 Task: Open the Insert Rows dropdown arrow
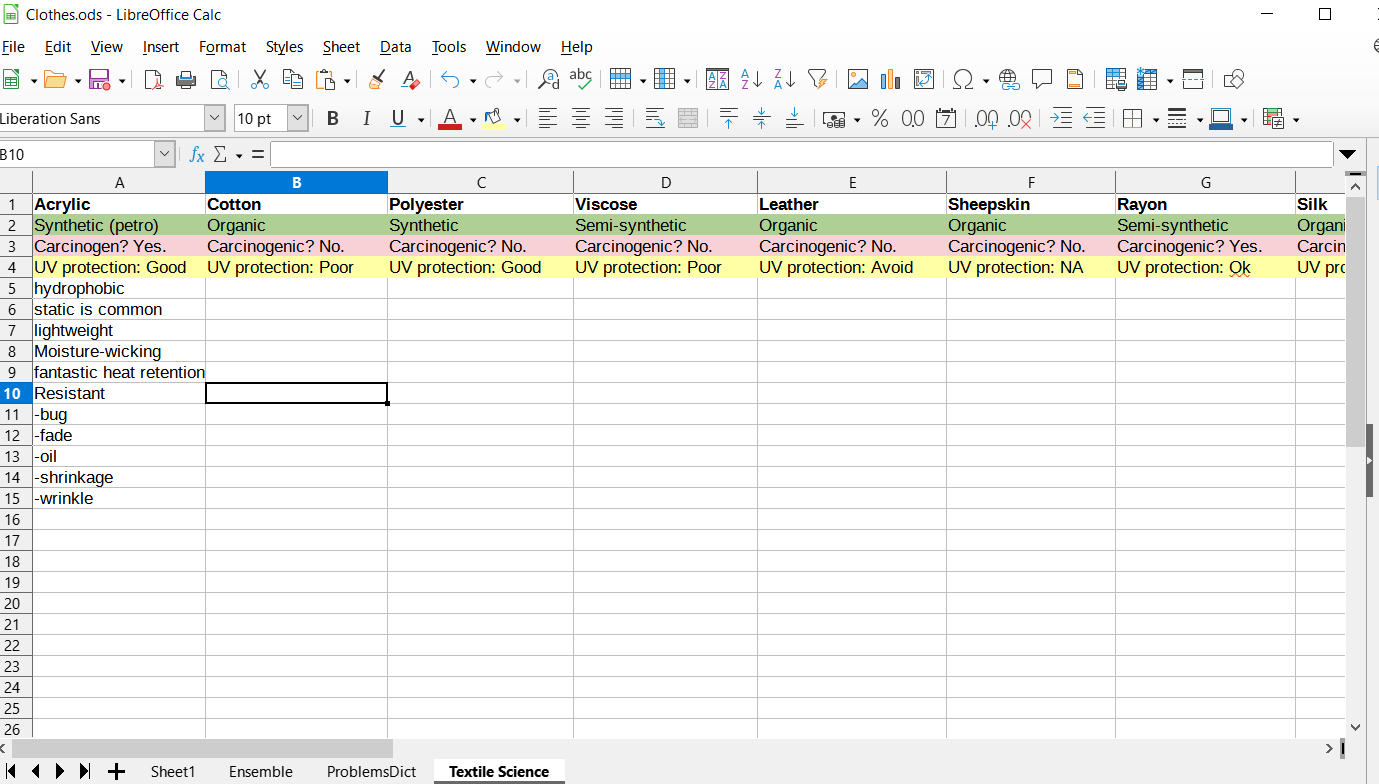click(x=641, y=80)
